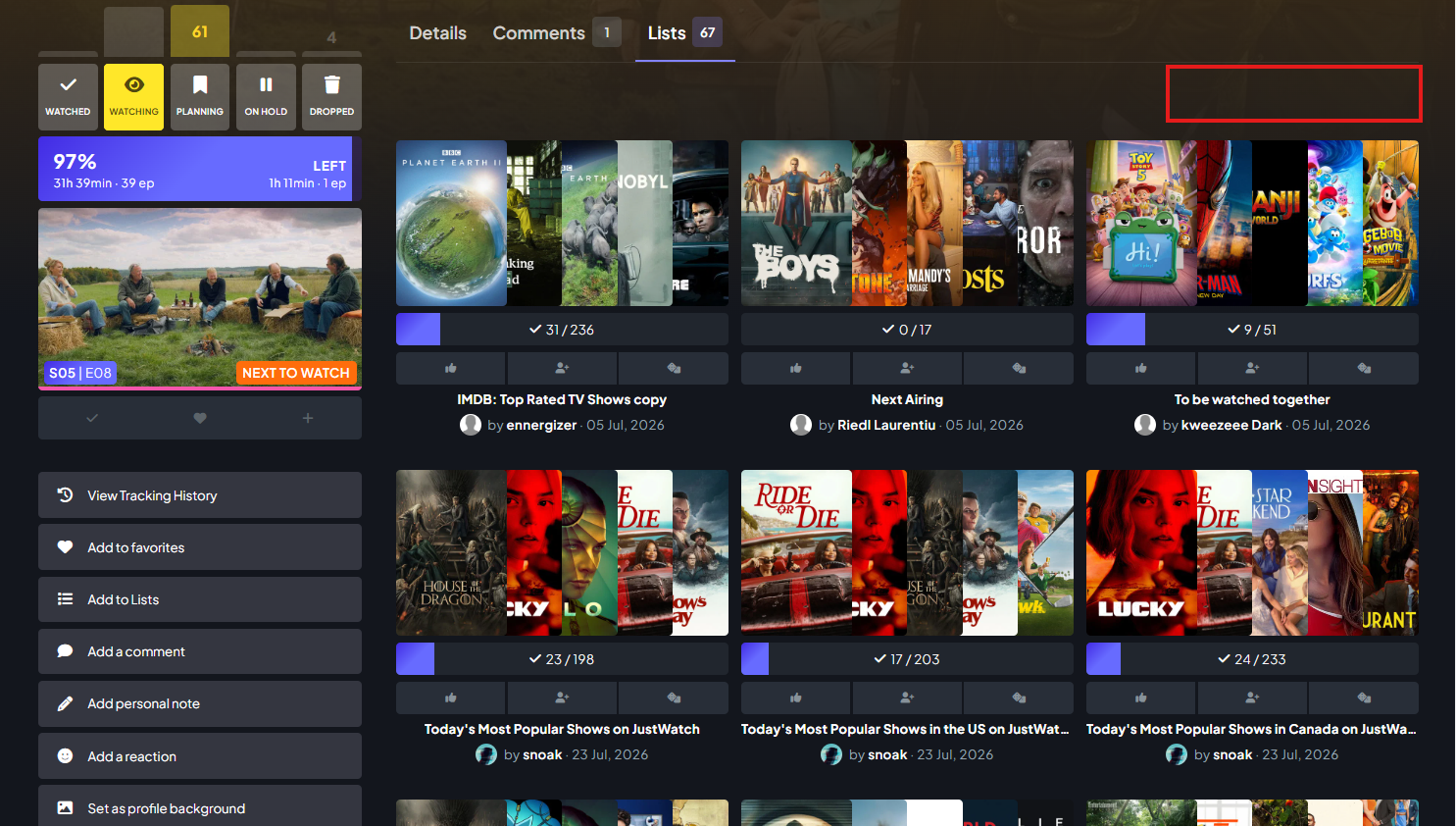Open View Tracking History
Screen dimensions: 1456x827
coord(200,495)
